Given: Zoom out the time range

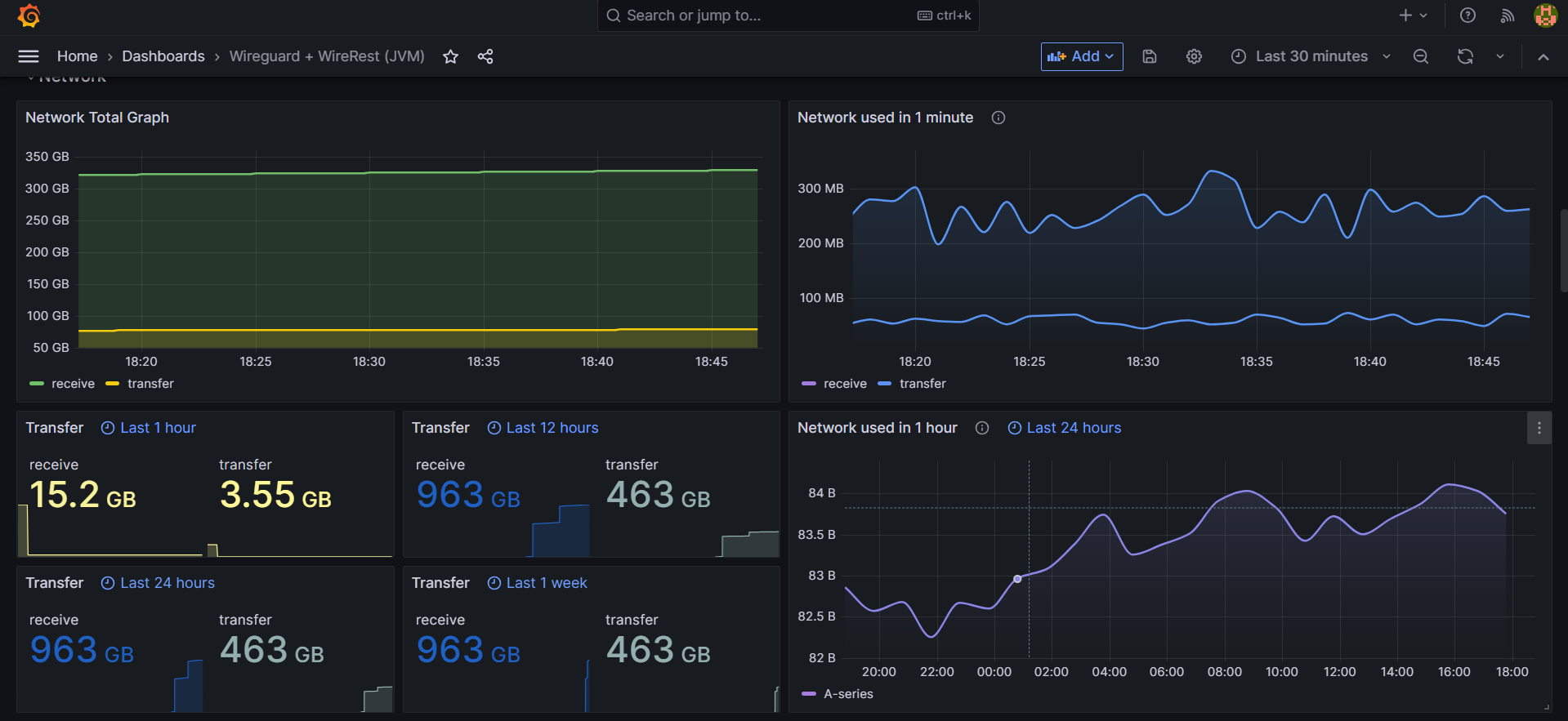Looking at the screenshot, I should (1421, 56).
